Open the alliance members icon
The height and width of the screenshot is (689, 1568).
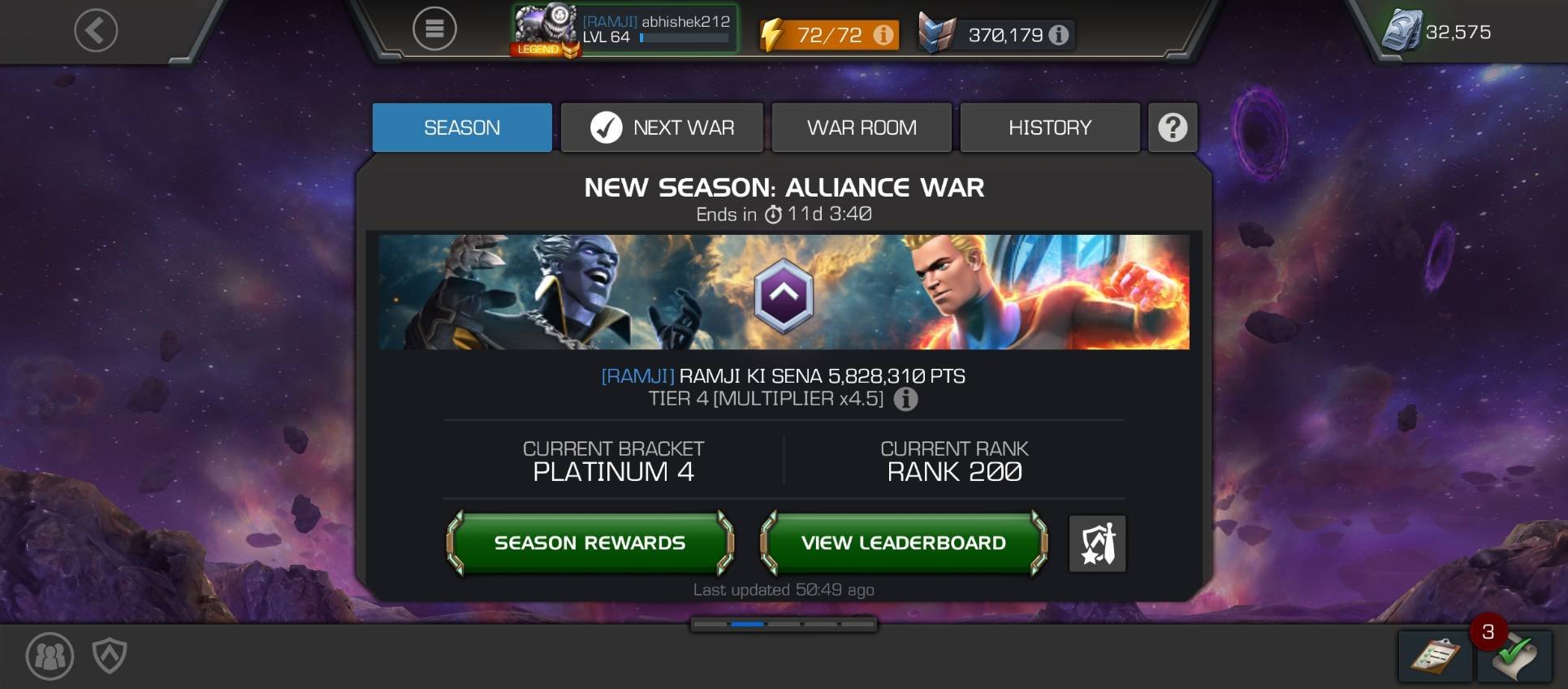[50, 656]
